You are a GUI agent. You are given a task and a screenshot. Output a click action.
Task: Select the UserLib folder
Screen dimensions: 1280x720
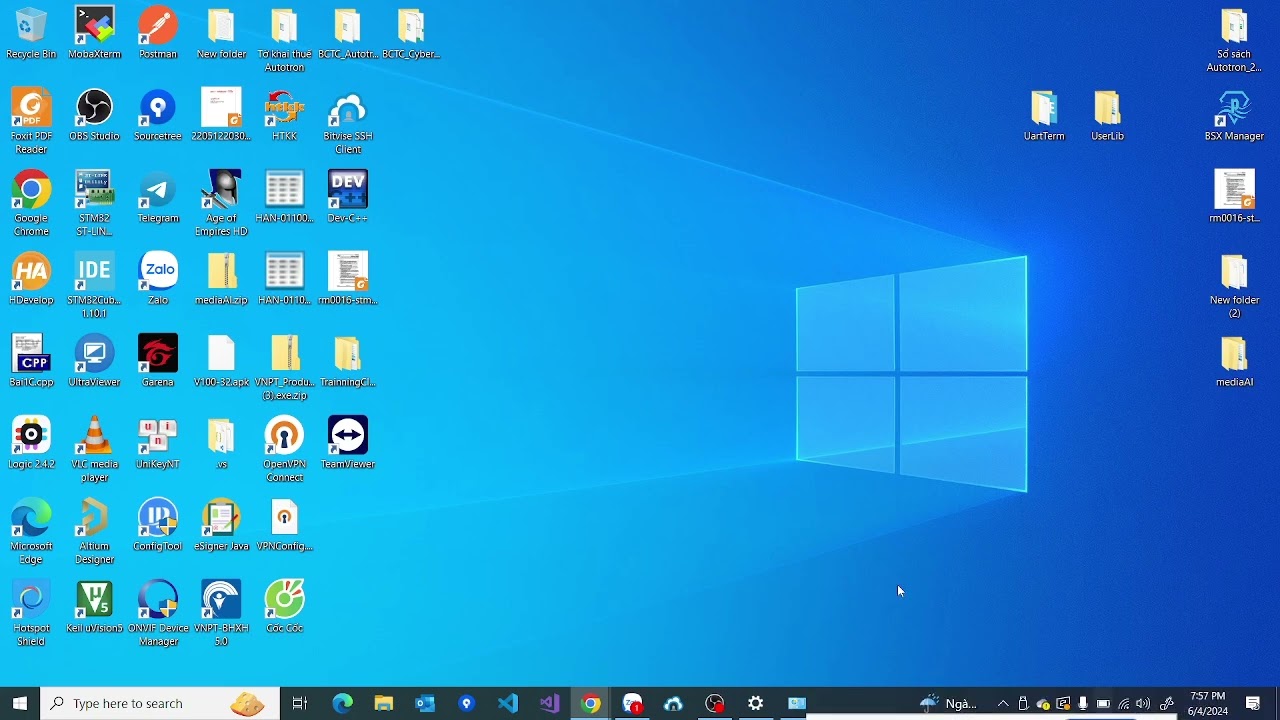point(1108,115)
